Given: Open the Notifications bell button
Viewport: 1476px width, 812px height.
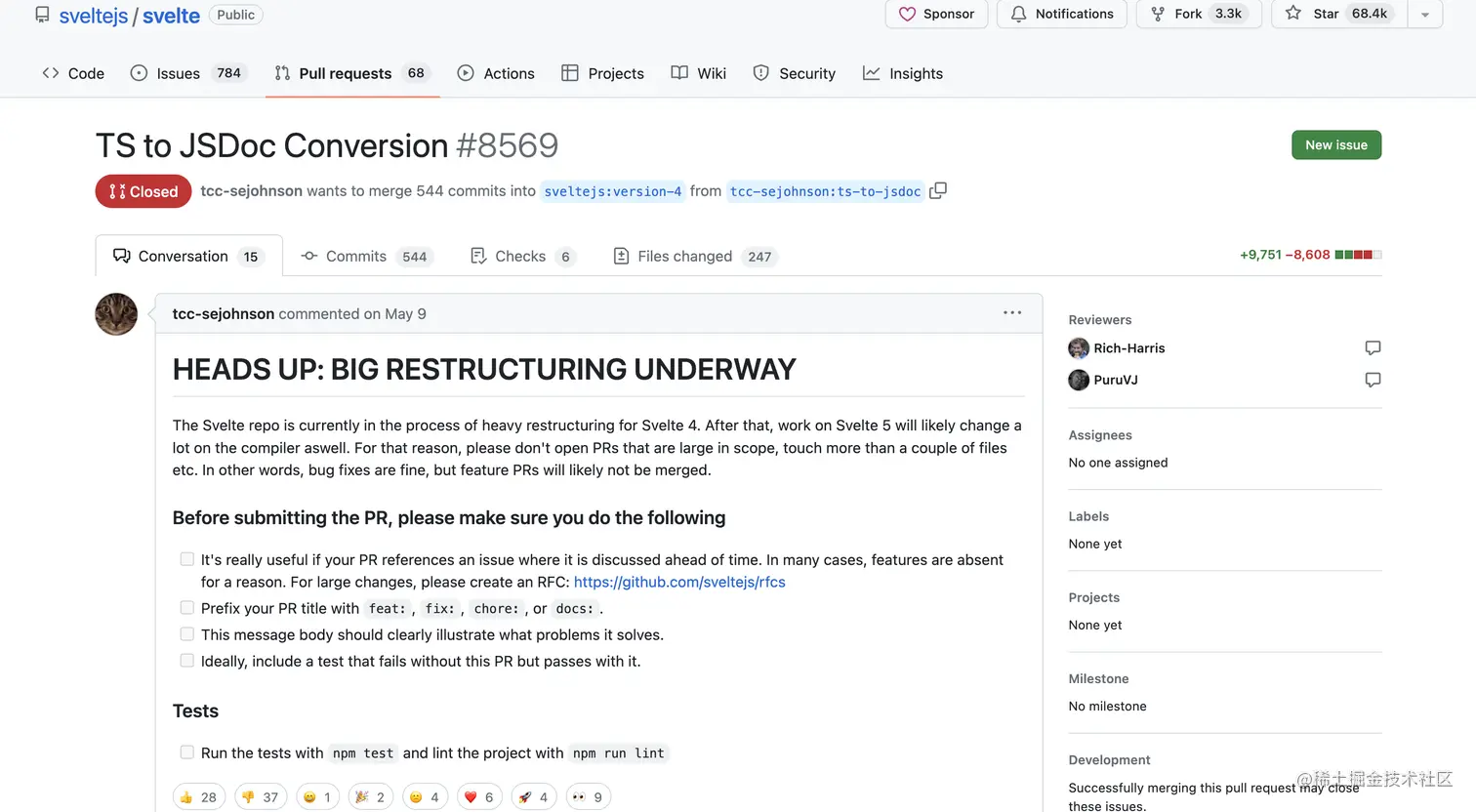Looking at the screenshot, I should (x=1061, y=14).
